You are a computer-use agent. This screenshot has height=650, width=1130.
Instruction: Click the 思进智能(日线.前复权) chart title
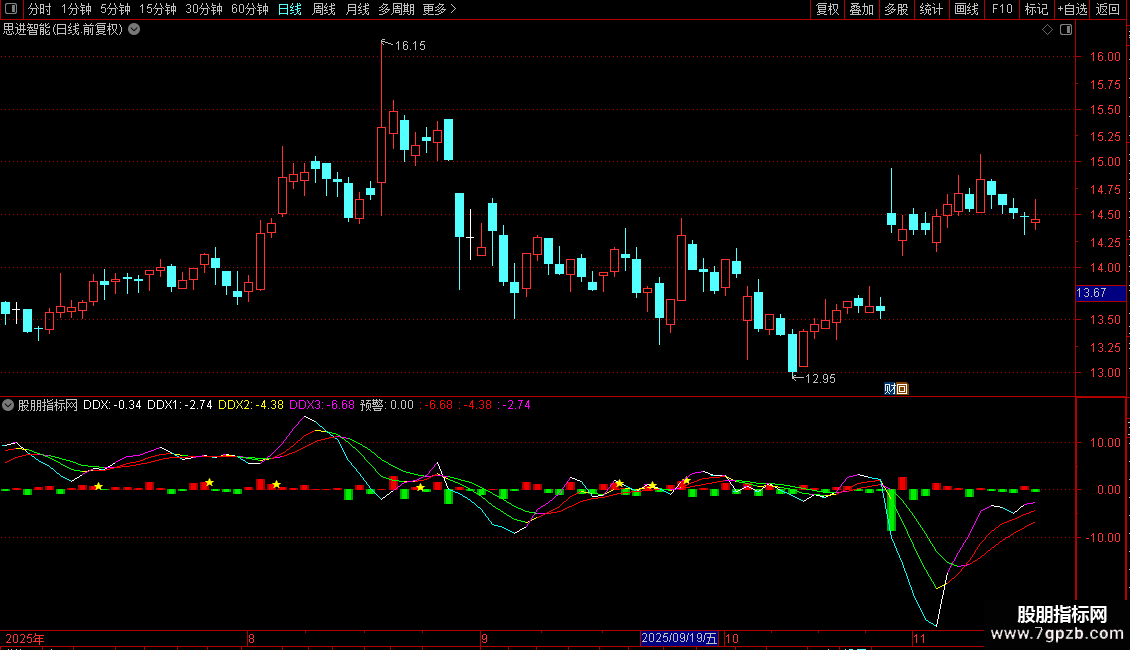(63, 30)
